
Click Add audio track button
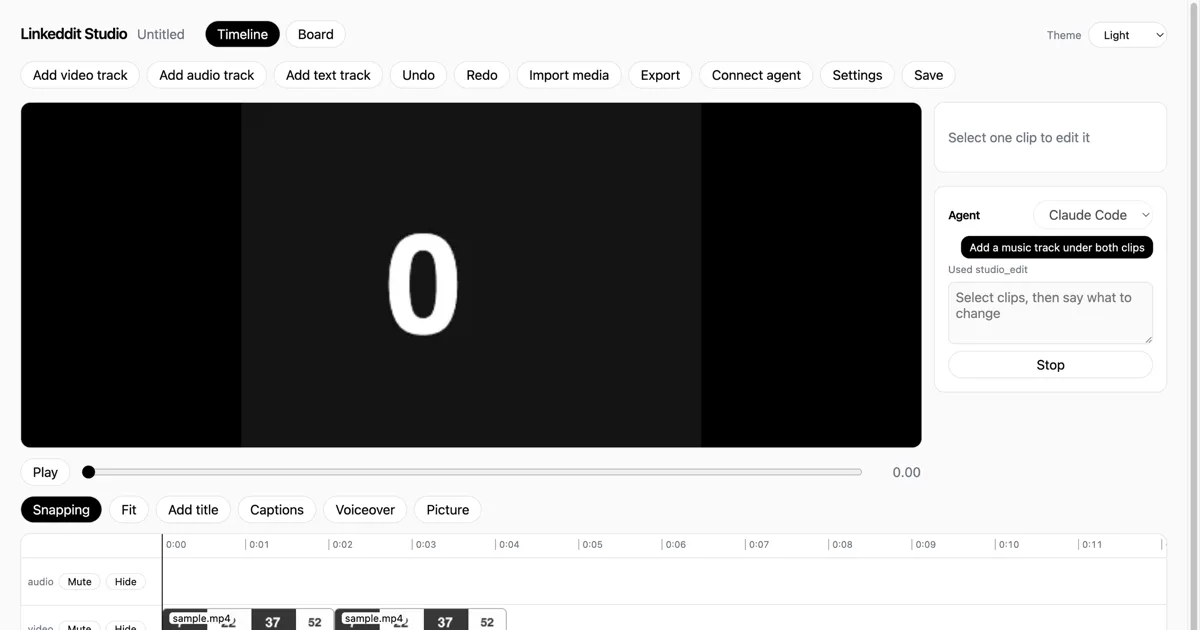(x=207, y=75)
